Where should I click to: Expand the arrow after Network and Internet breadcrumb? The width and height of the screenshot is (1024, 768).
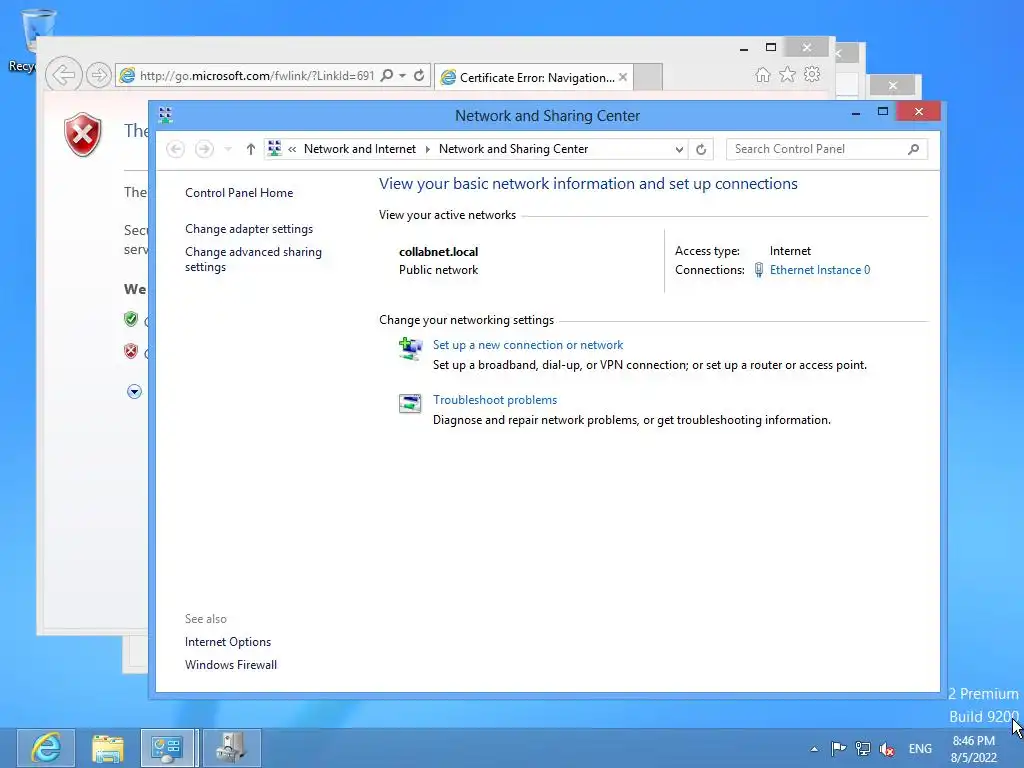[x=428, y=149]
